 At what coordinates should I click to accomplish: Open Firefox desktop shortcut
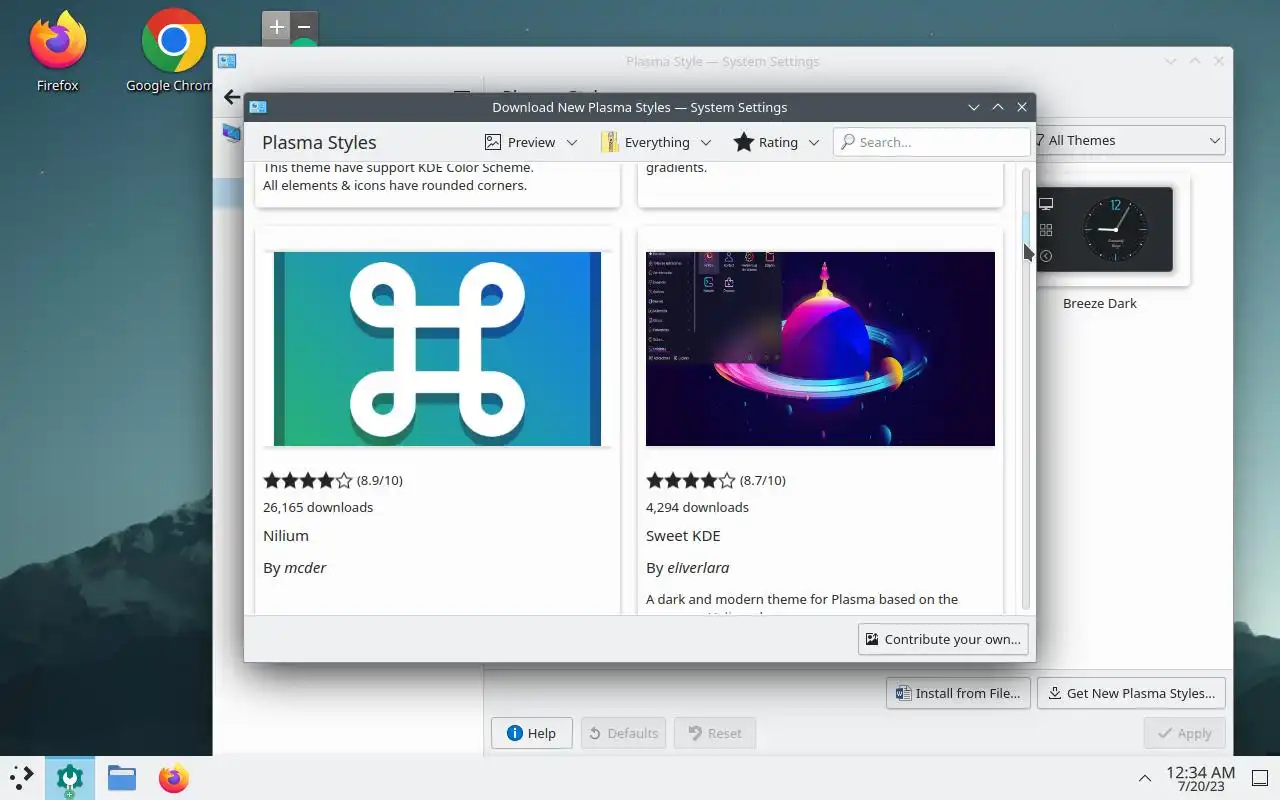click(x=57, y=50)
